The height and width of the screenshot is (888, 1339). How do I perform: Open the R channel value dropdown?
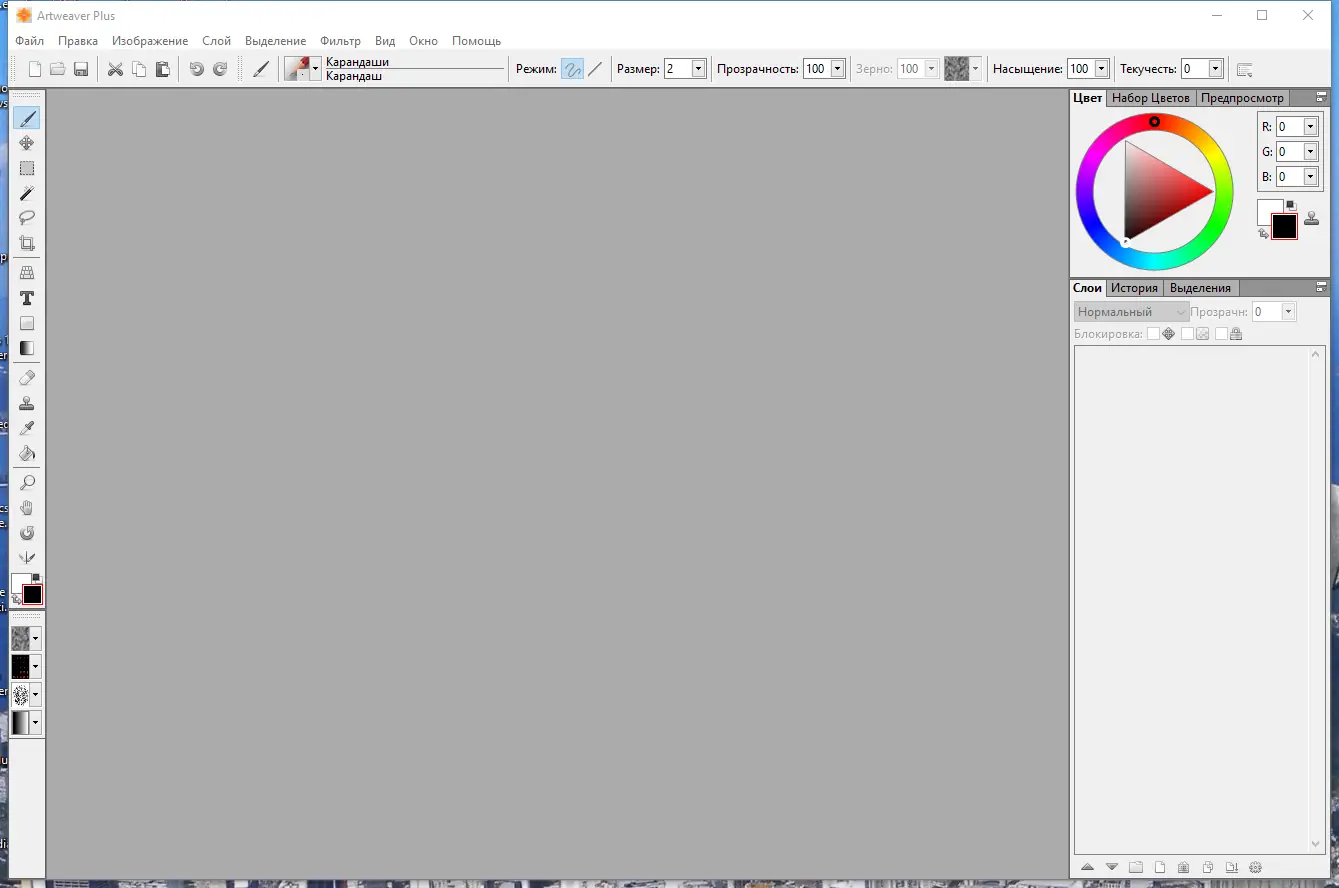pos(1310,127)
